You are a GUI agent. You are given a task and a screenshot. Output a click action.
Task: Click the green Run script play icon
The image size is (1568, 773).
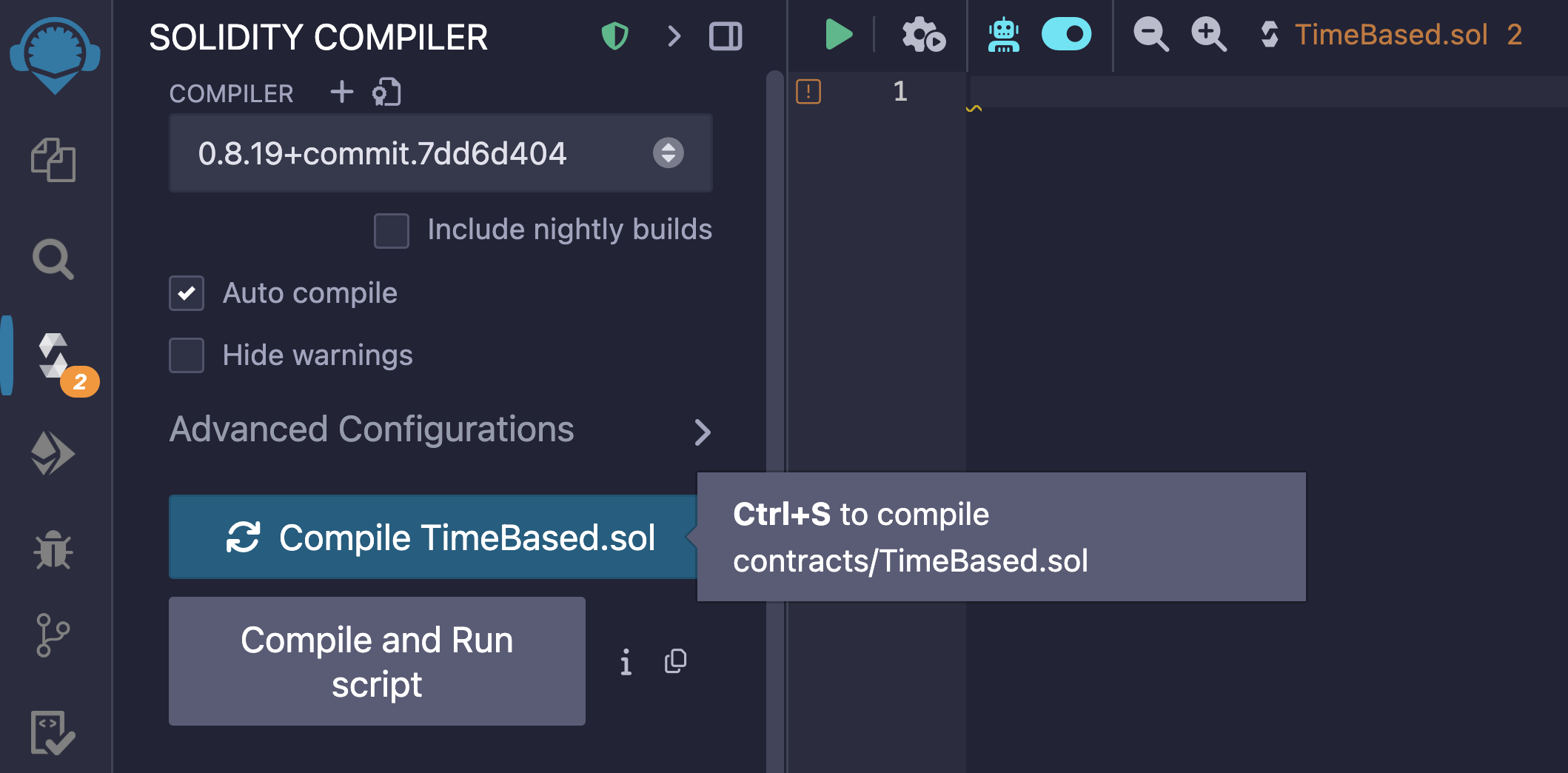coord(838,35)
